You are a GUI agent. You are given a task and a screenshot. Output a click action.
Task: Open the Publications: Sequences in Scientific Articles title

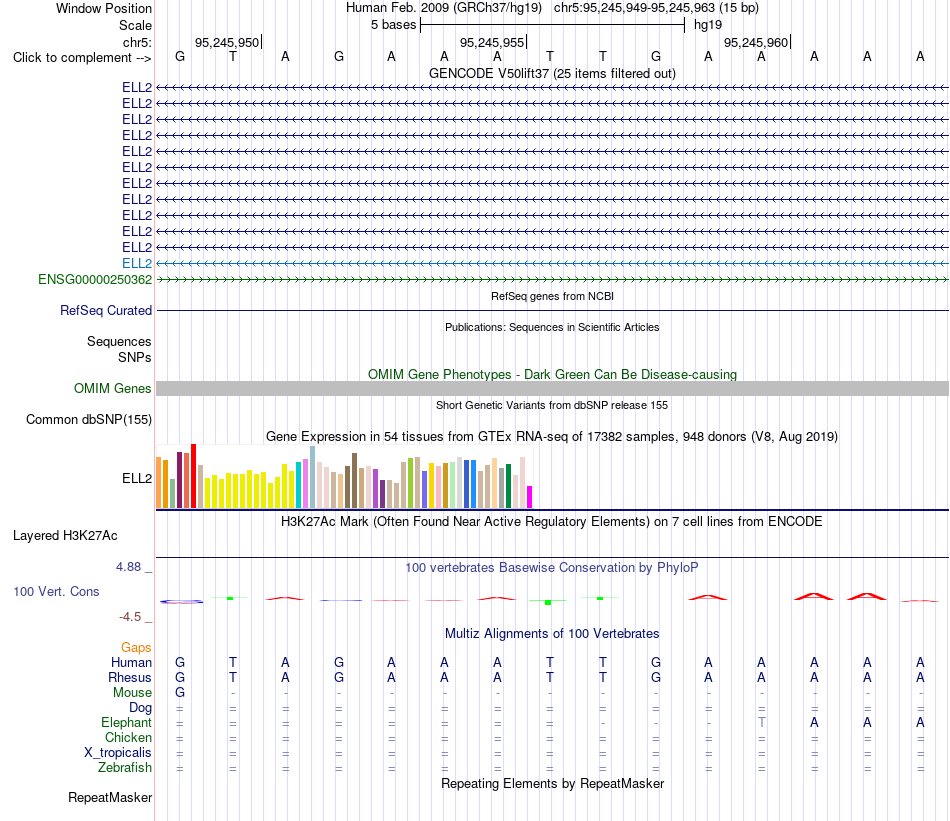pos(552,327)
